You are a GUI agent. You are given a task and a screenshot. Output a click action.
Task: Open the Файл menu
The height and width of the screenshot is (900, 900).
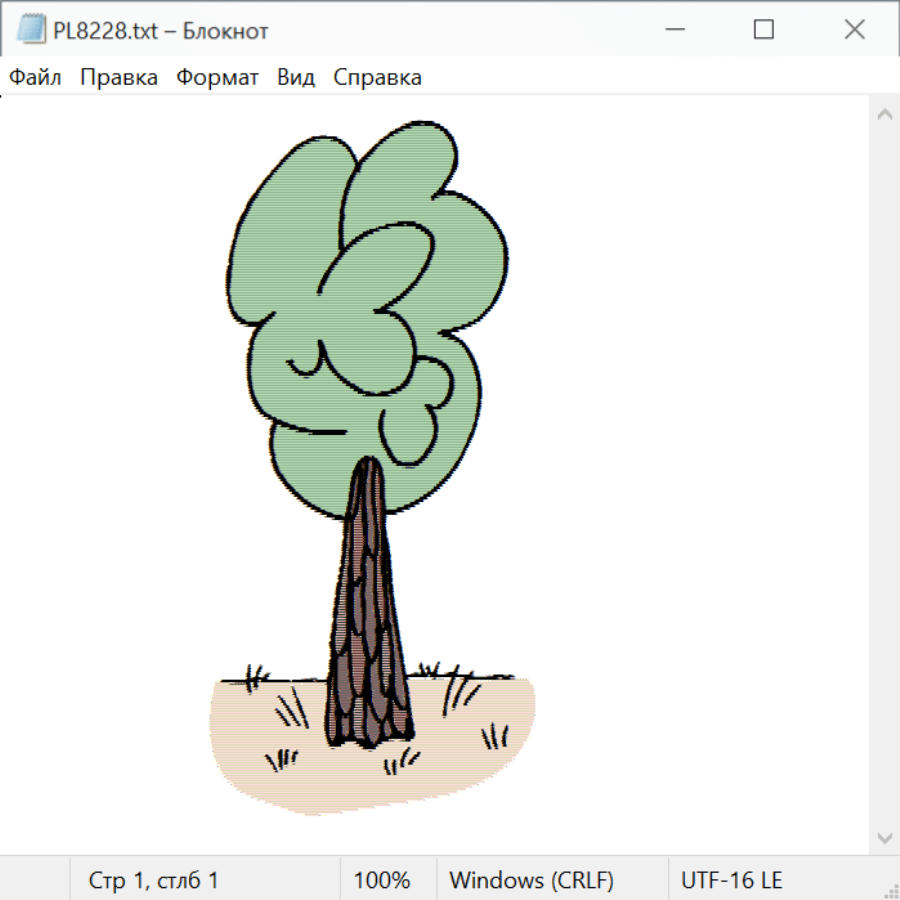35,78
